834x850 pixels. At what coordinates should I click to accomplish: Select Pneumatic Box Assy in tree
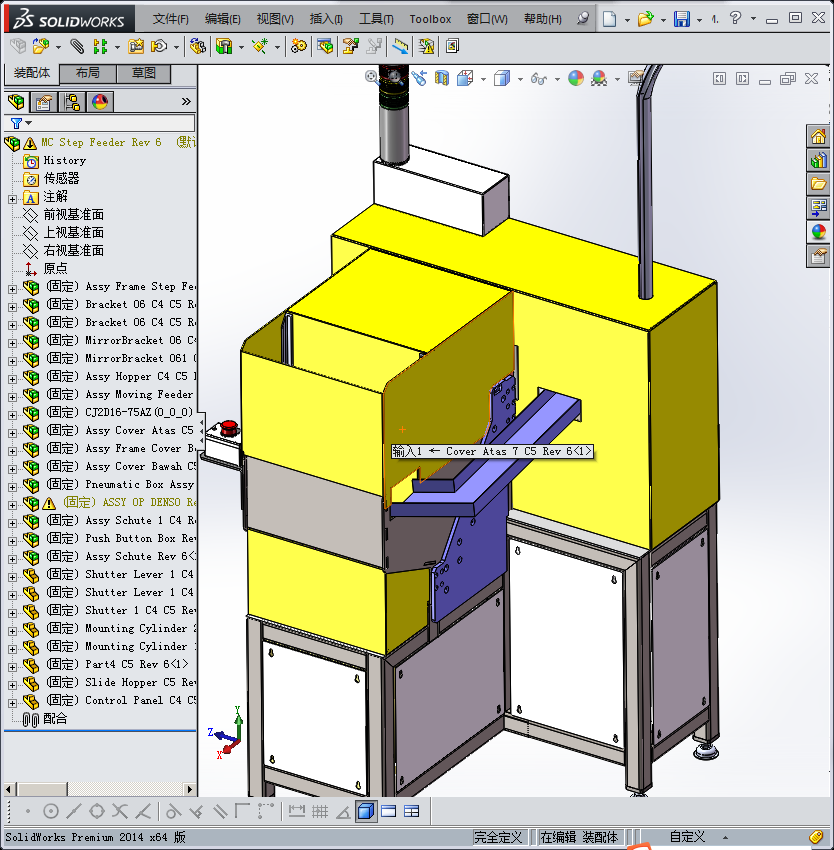(x=139, y=485)
